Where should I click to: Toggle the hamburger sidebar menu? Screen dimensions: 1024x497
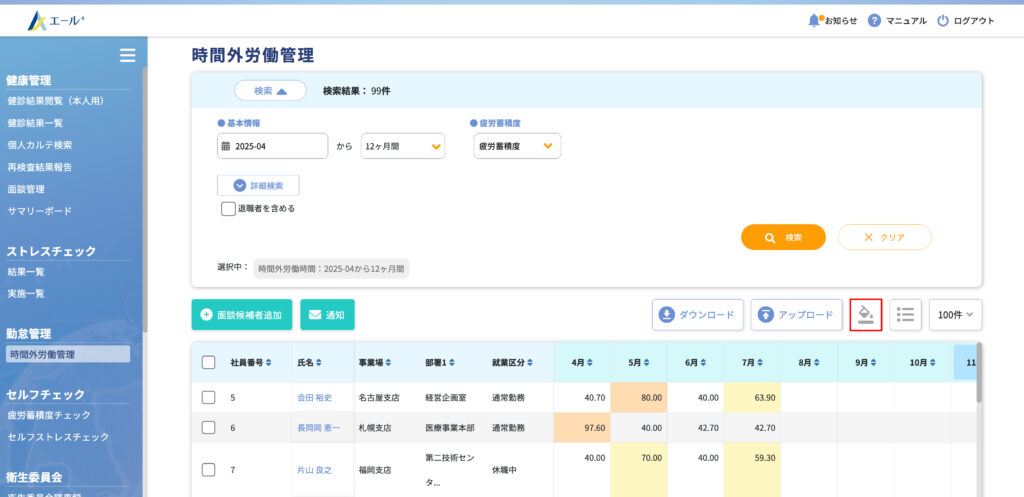point(127,55)
